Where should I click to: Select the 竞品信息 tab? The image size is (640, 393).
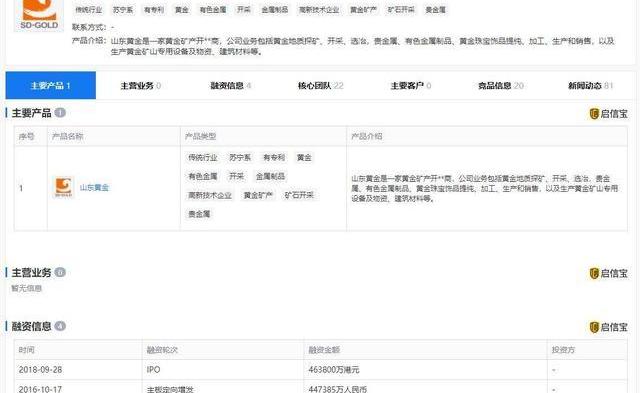[501, 86]
